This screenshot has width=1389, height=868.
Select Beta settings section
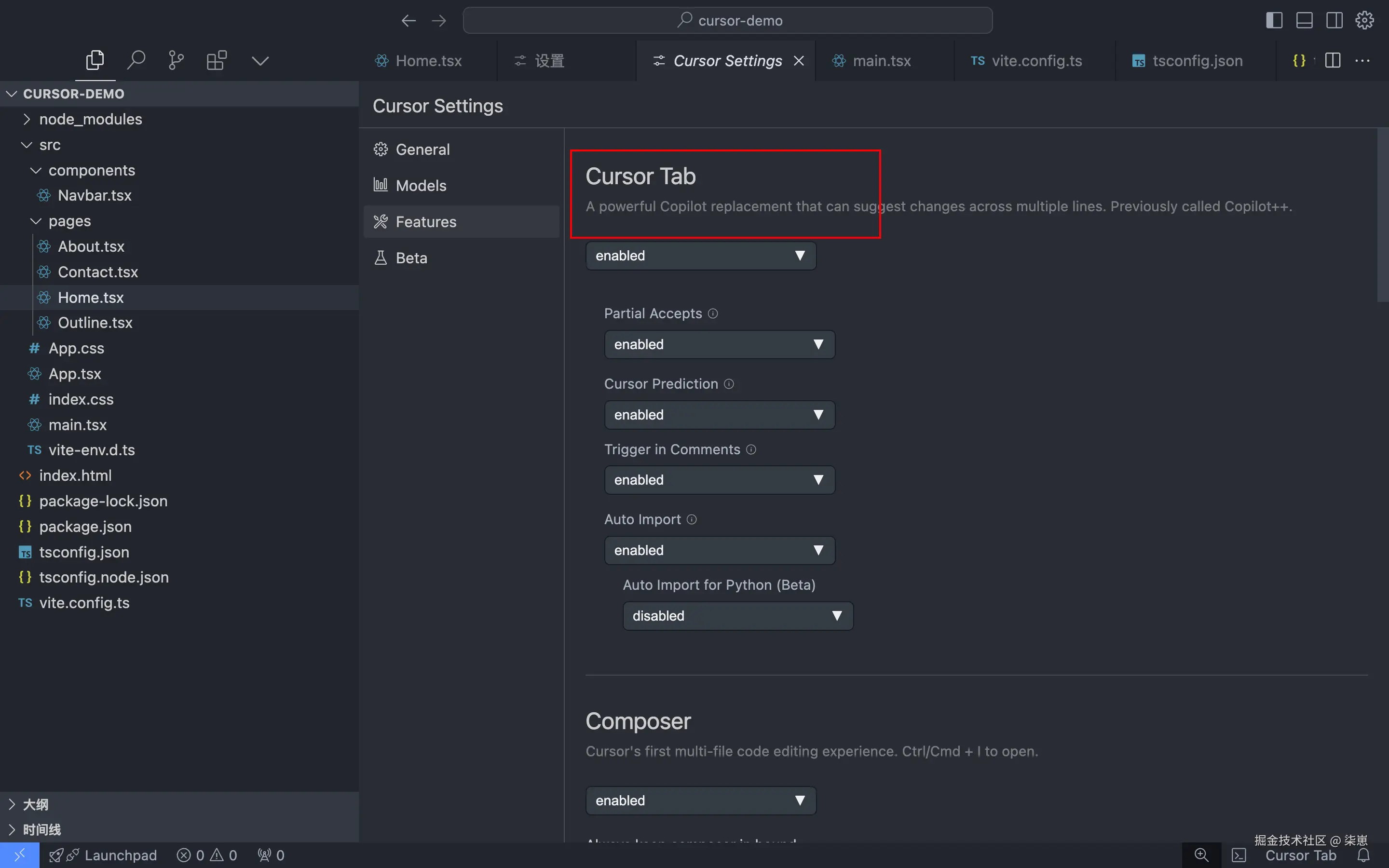411,258
